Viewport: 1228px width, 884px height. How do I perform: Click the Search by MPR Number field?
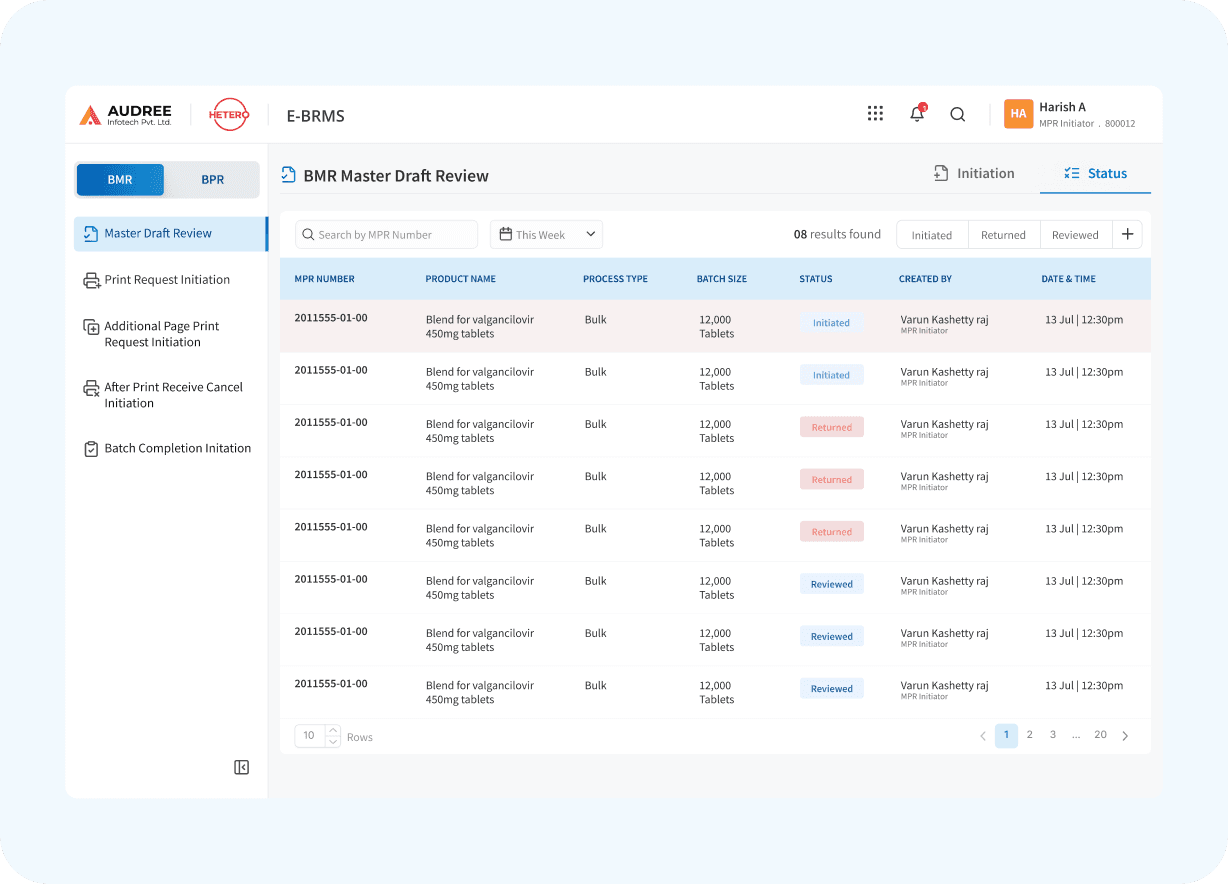386,234
